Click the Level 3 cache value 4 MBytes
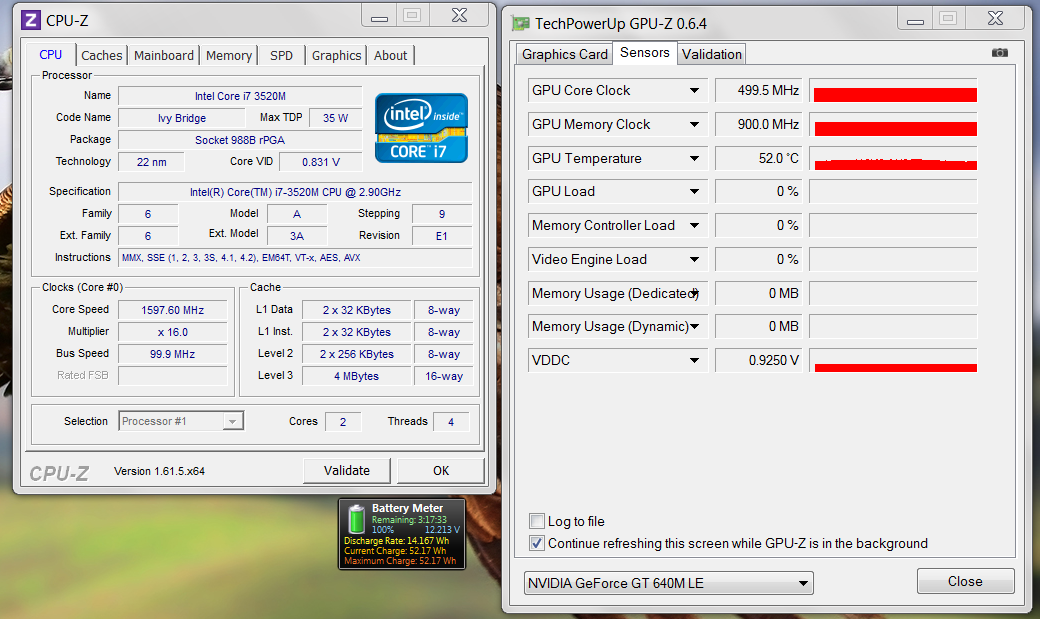This screenshot has height=619, width=1040. pos(356,376)
